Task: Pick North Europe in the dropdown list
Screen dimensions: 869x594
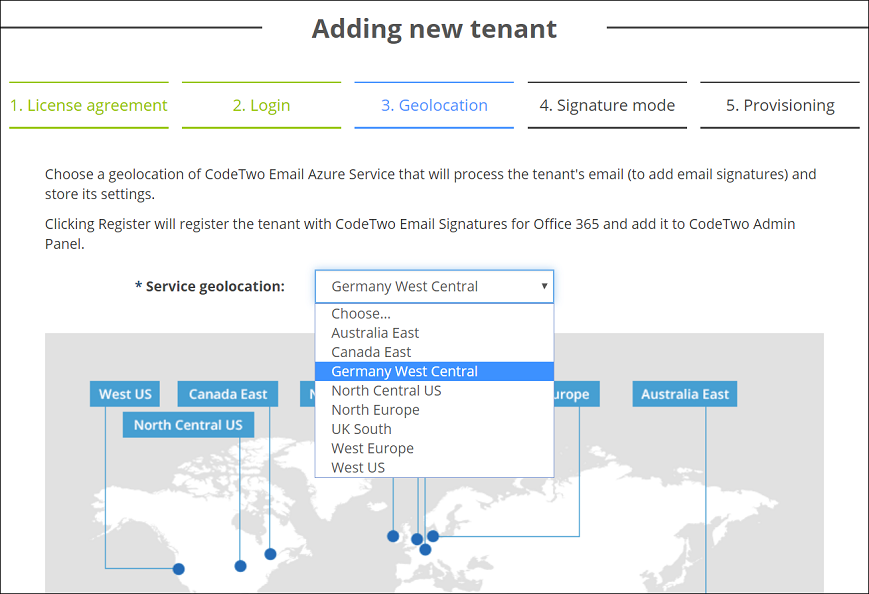Action: [434, 410]
